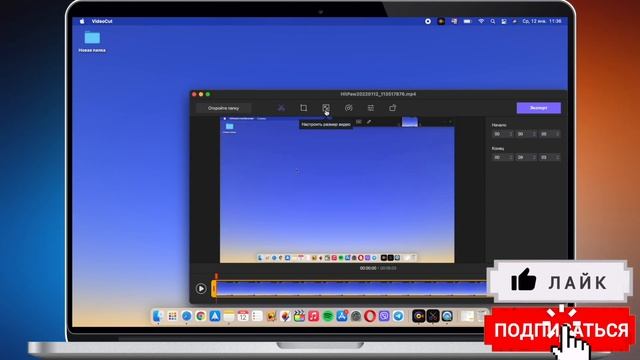Click the yellow left trim handle on timeline

213,289
